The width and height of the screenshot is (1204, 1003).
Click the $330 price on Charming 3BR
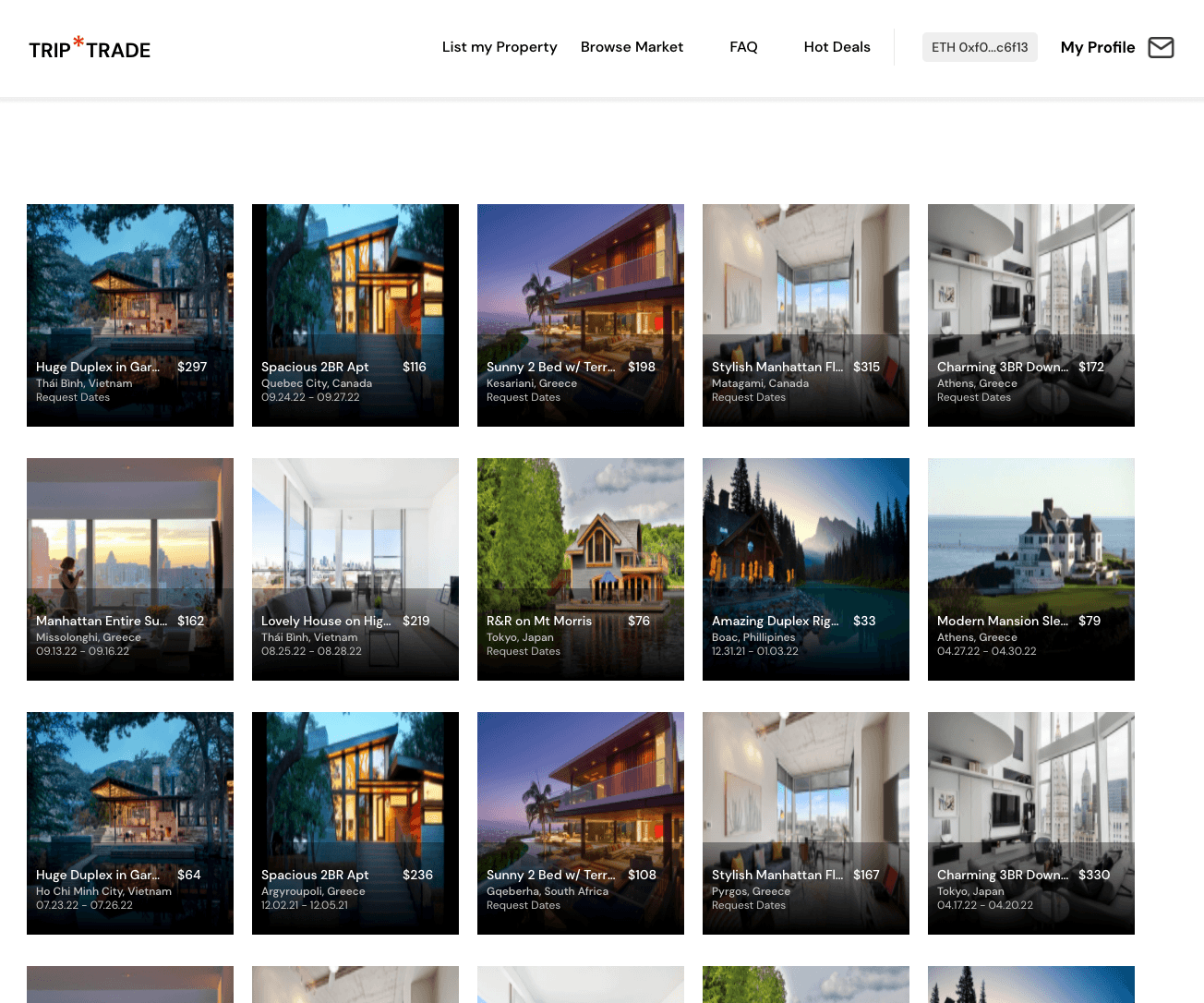tap(1094, 875)
